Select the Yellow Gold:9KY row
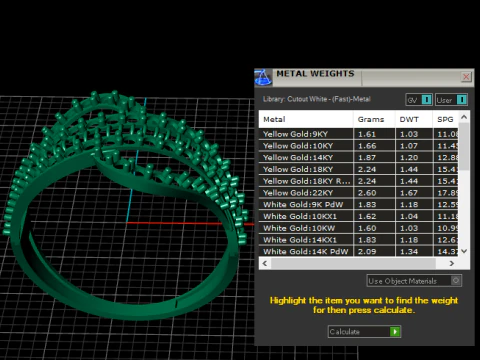Image resolution: width=480 pixels, height=360 pixels. click(x=358, y=134)
